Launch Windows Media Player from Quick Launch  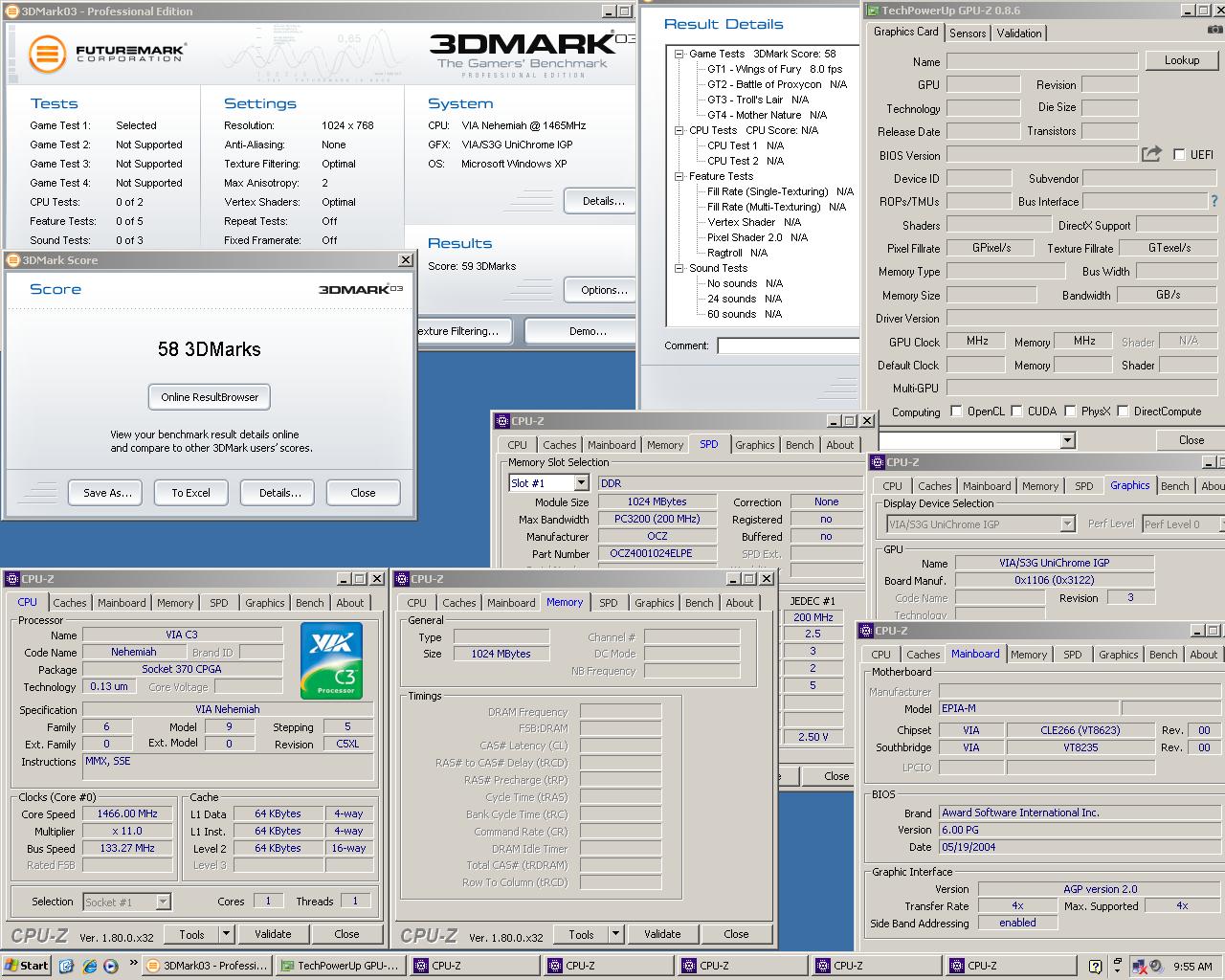[x=111, y=966]
